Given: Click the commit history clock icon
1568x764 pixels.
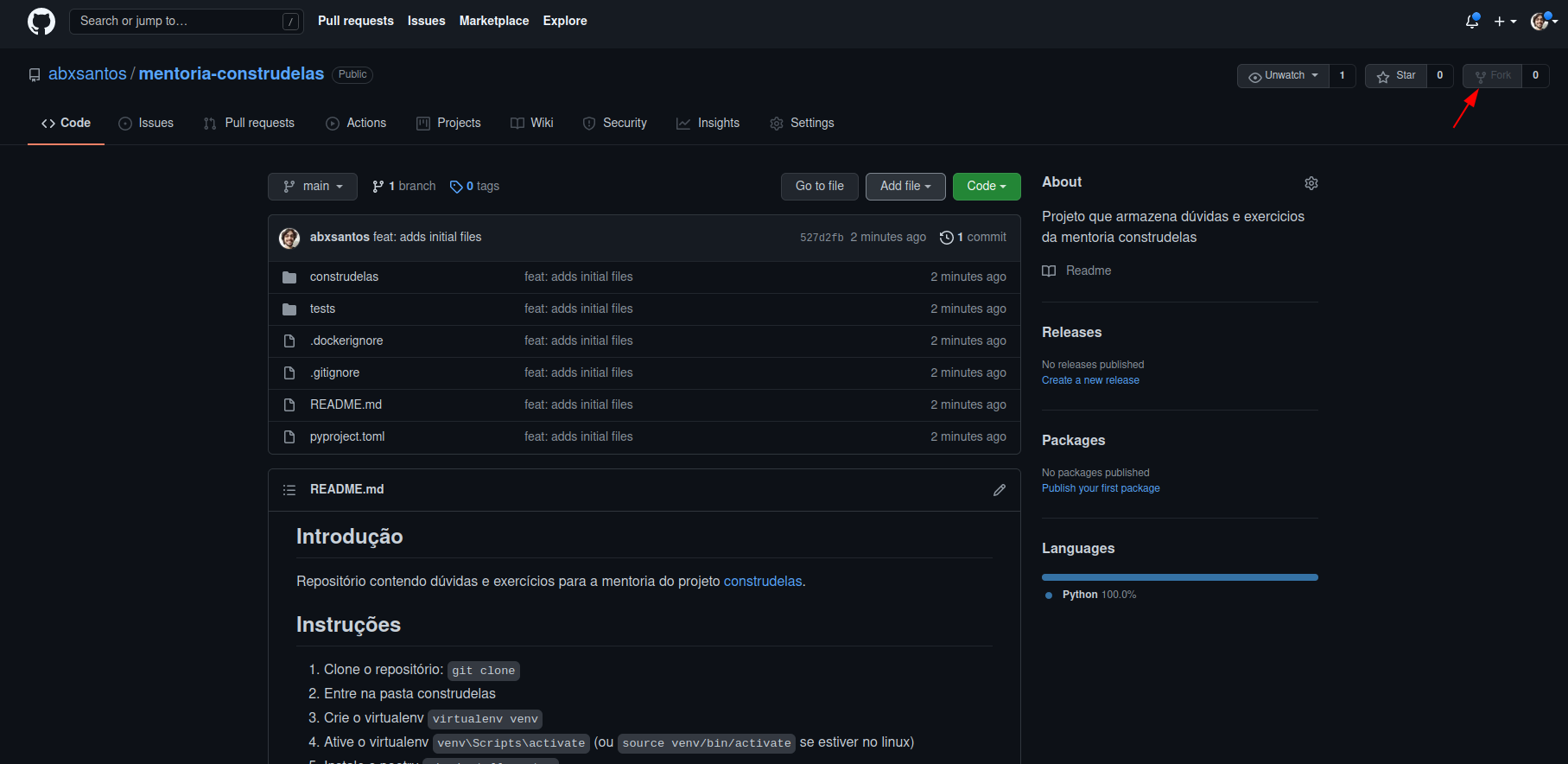Looking at the screenshot, I should coord(947,238).
